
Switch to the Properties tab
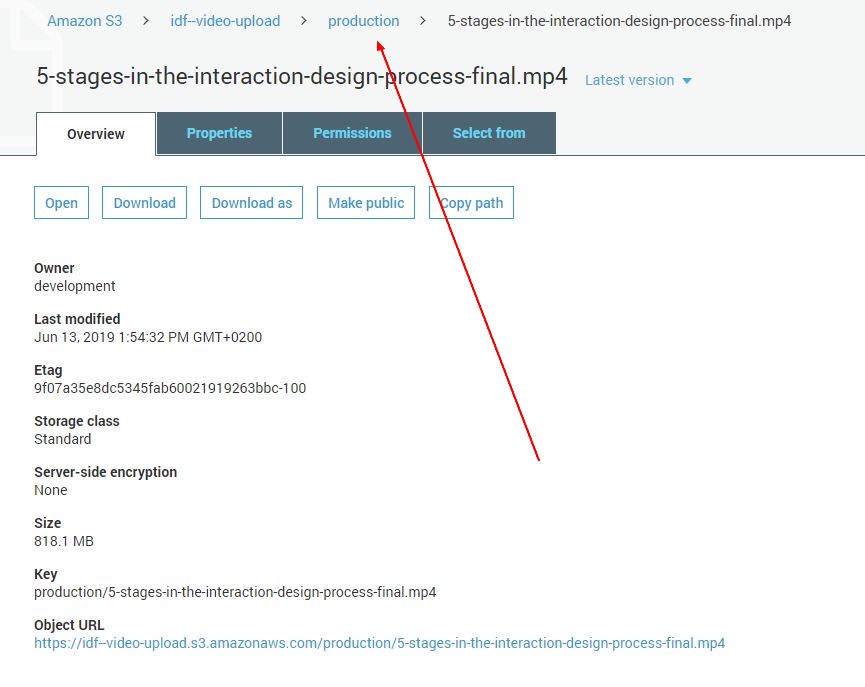[x=219, y=133]
